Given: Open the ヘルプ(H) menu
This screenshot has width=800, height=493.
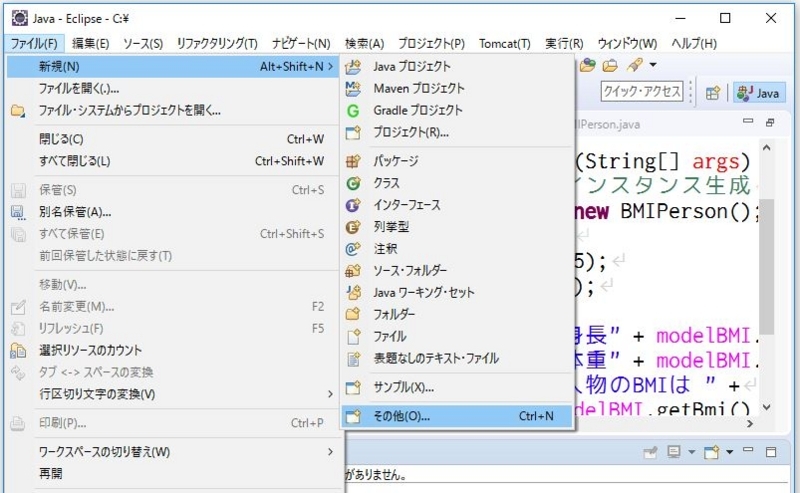Looking at the screenshot, I should click(x=694, y=43).
